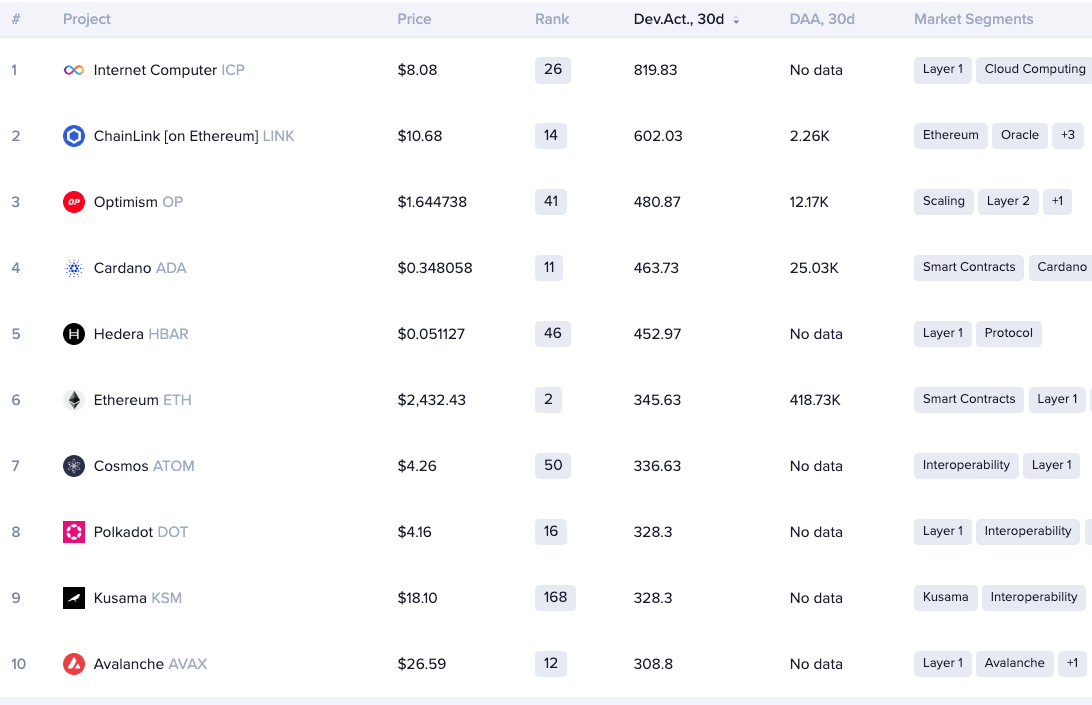Open the Ethereum ETH project
Viewport: 1092px width, 705px height.
[143, 400]
